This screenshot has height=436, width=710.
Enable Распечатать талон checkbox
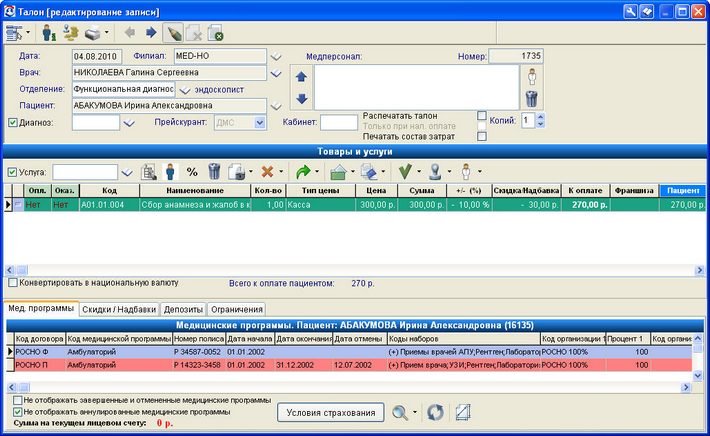[x=482, y=116]
